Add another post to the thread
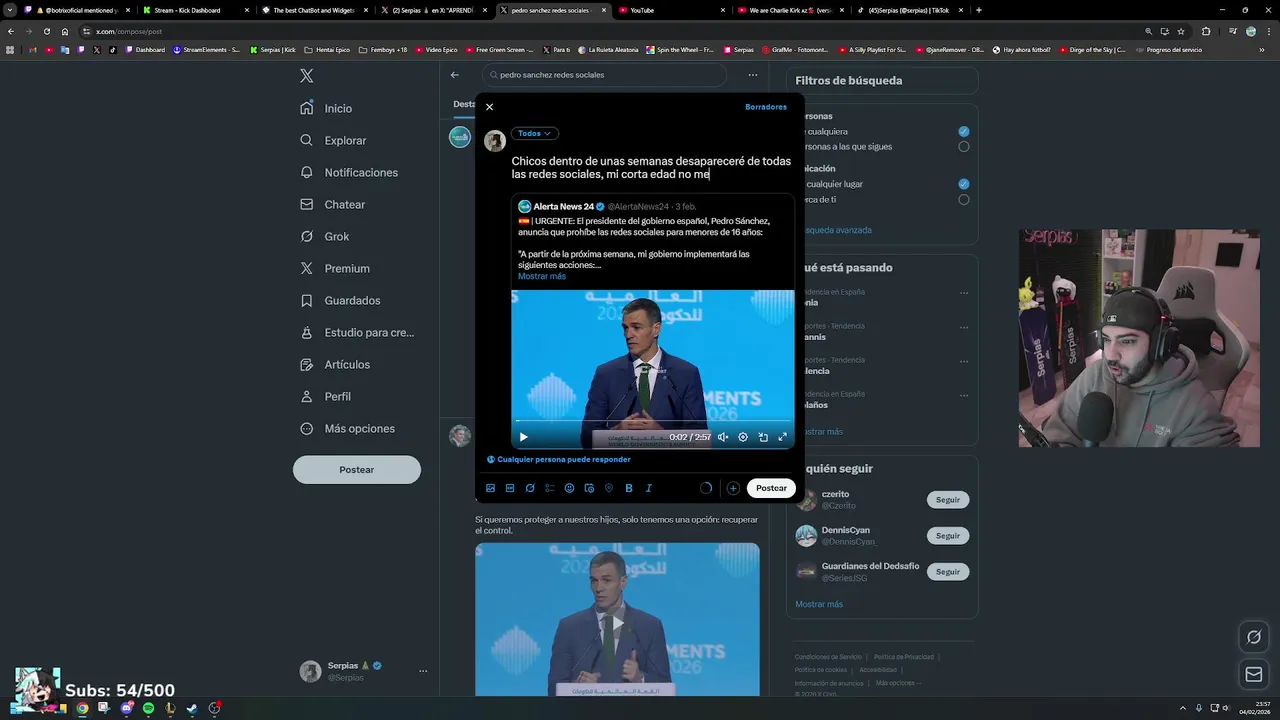The height and width of the screenshot is (720, 1280). tap(733, 488)
